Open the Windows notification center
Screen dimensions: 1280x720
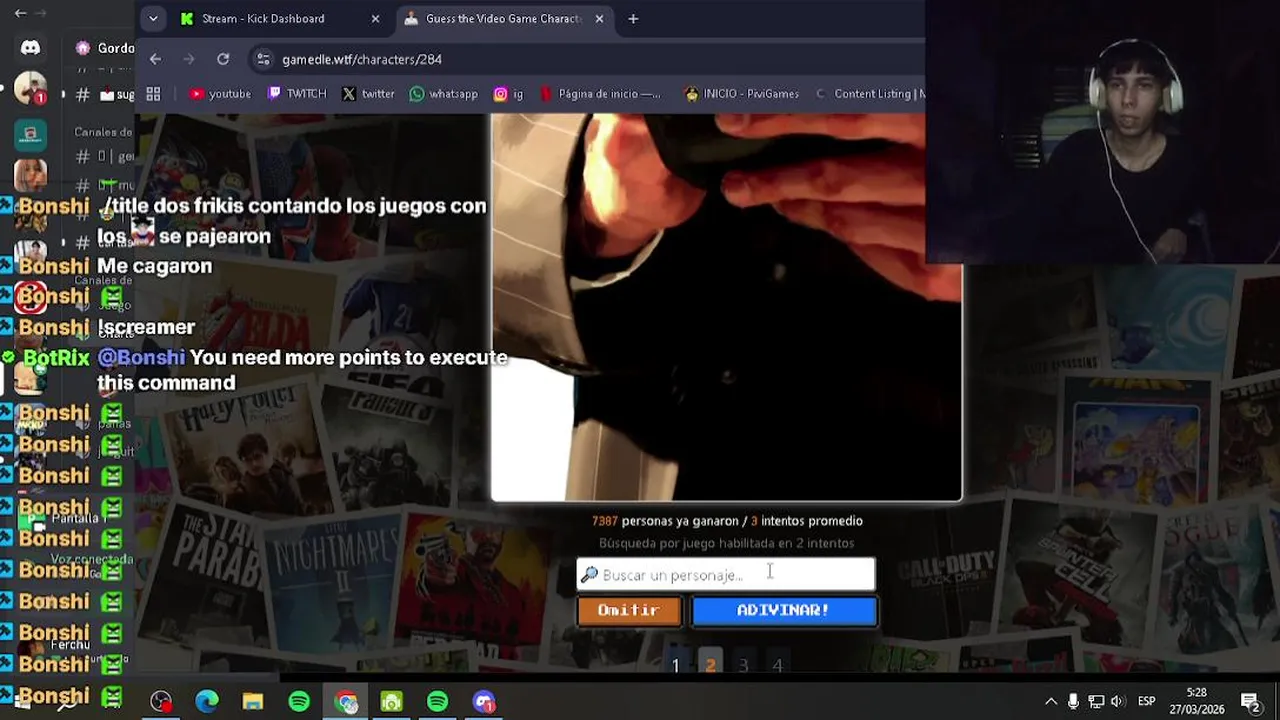point(1250,701)
